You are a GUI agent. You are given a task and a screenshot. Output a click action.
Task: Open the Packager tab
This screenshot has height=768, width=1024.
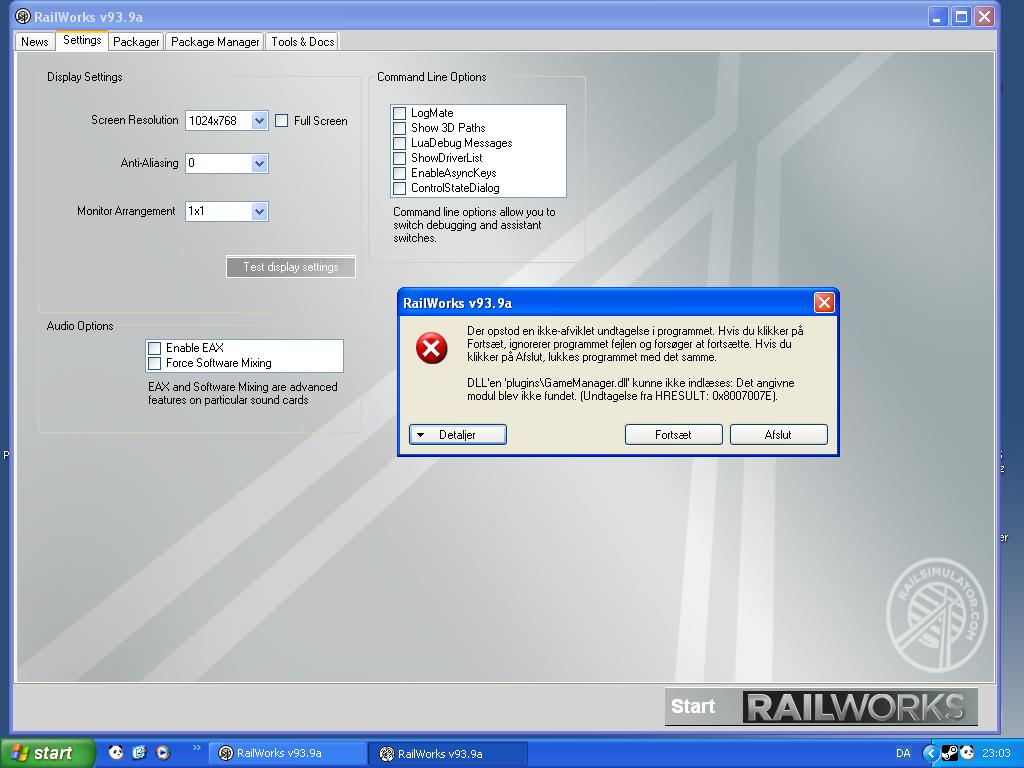[136, 42]
